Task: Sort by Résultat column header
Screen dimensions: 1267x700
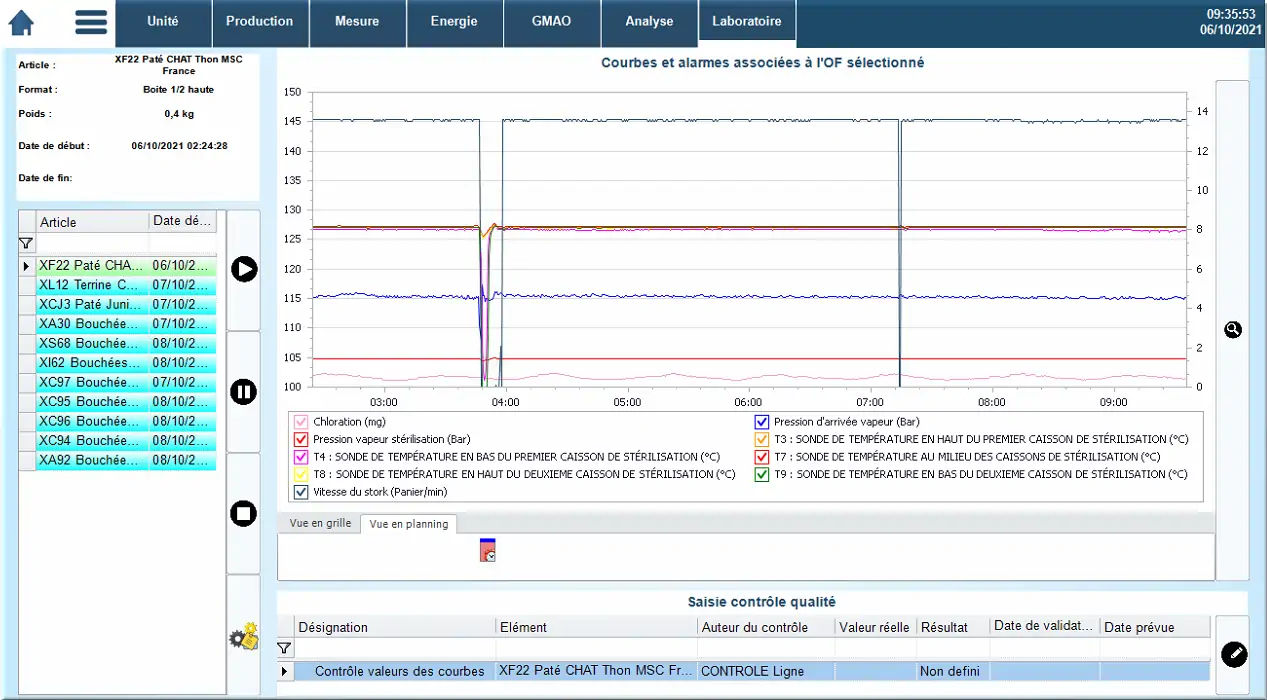Action: click(x=953, y=627)
